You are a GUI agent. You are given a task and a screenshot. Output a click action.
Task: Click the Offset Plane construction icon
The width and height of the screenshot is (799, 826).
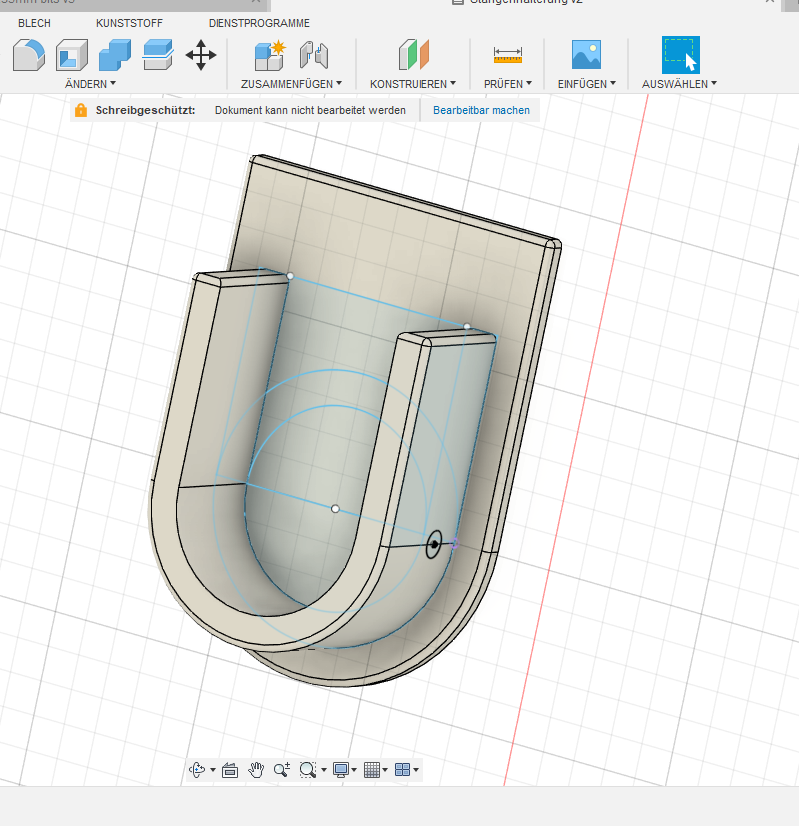click(x=413, y=55)
